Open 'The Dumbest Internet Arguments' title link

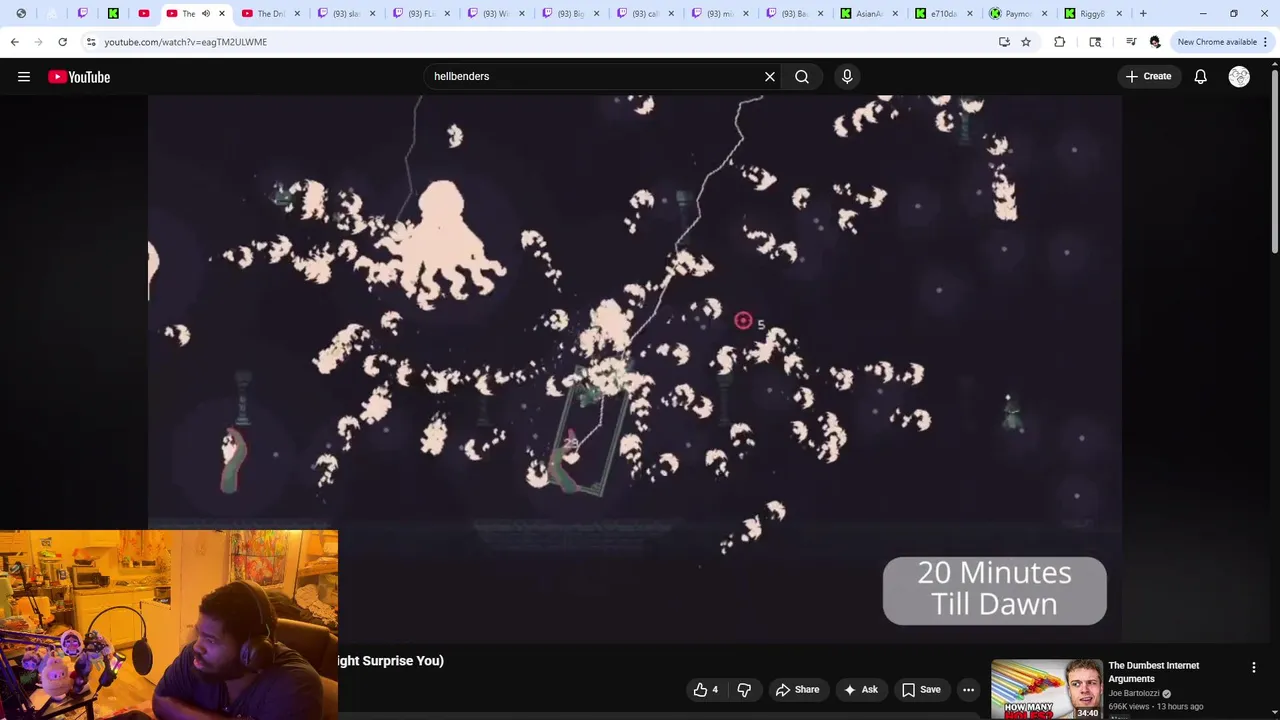(1153, 672)
